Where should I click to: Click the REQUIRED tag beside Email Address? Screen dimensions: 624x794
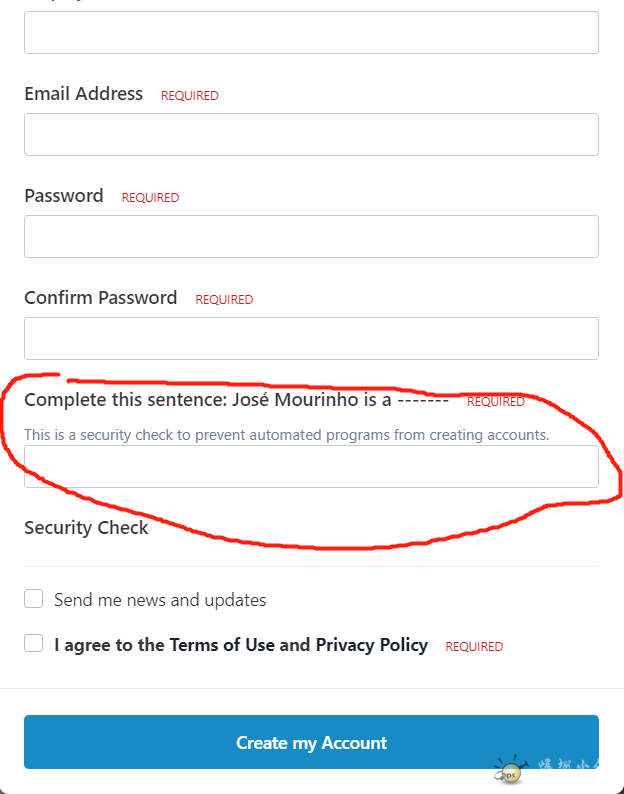point(189,96)
